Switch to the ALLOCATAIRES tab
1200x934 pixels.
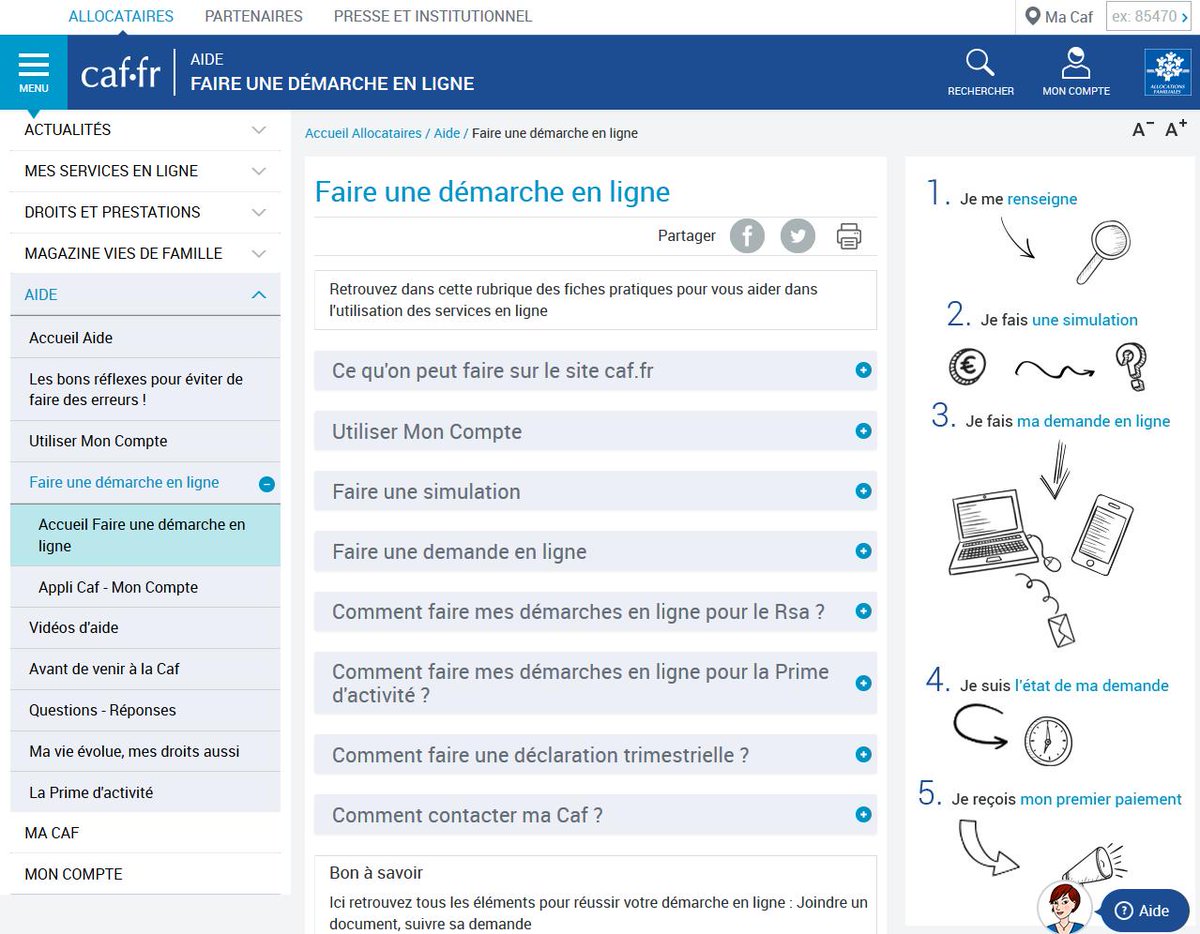click(x=121, y=16)
